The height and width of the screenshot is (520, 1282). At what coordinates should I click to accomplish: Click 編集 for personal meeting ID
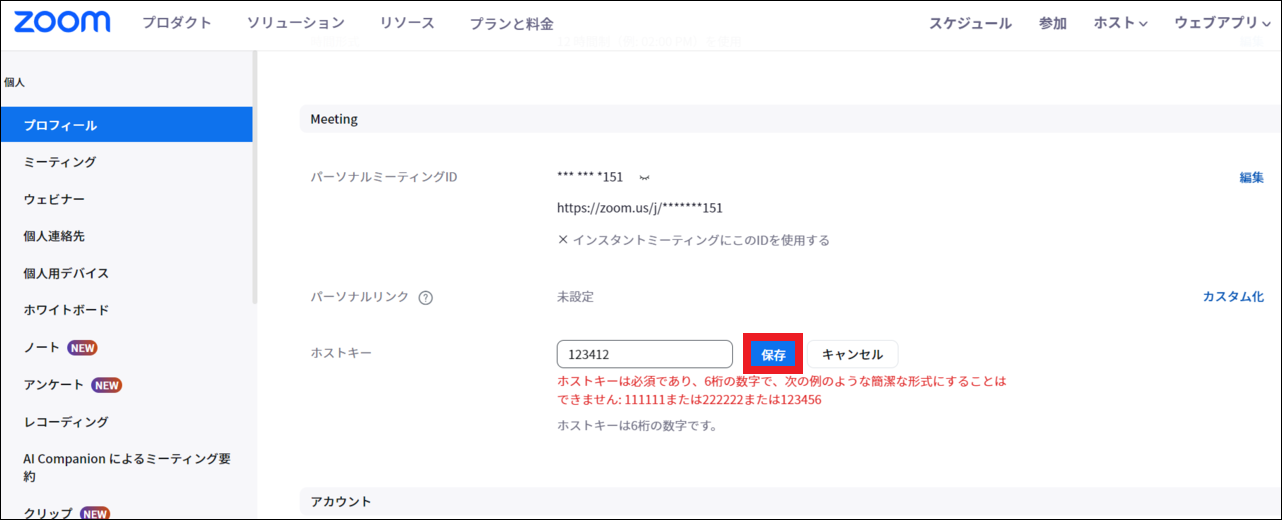tap(1252, 177)
